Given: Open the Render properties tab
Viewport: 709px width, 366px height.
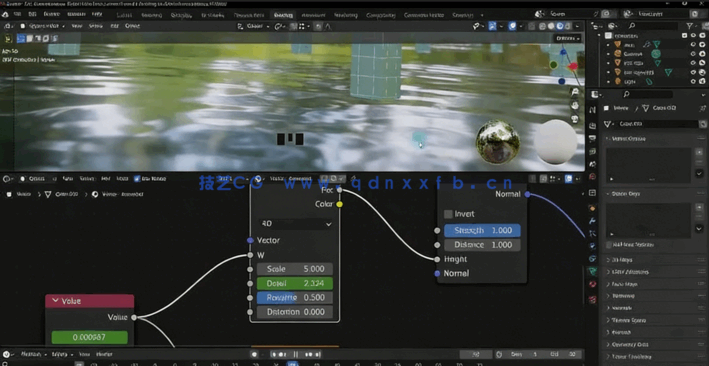Looking at the screenshot, I should coord(593,125).
